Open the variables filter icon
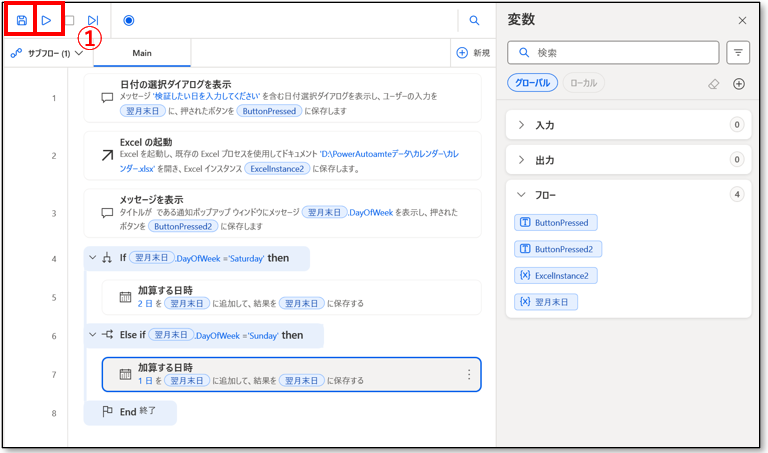 739,52
